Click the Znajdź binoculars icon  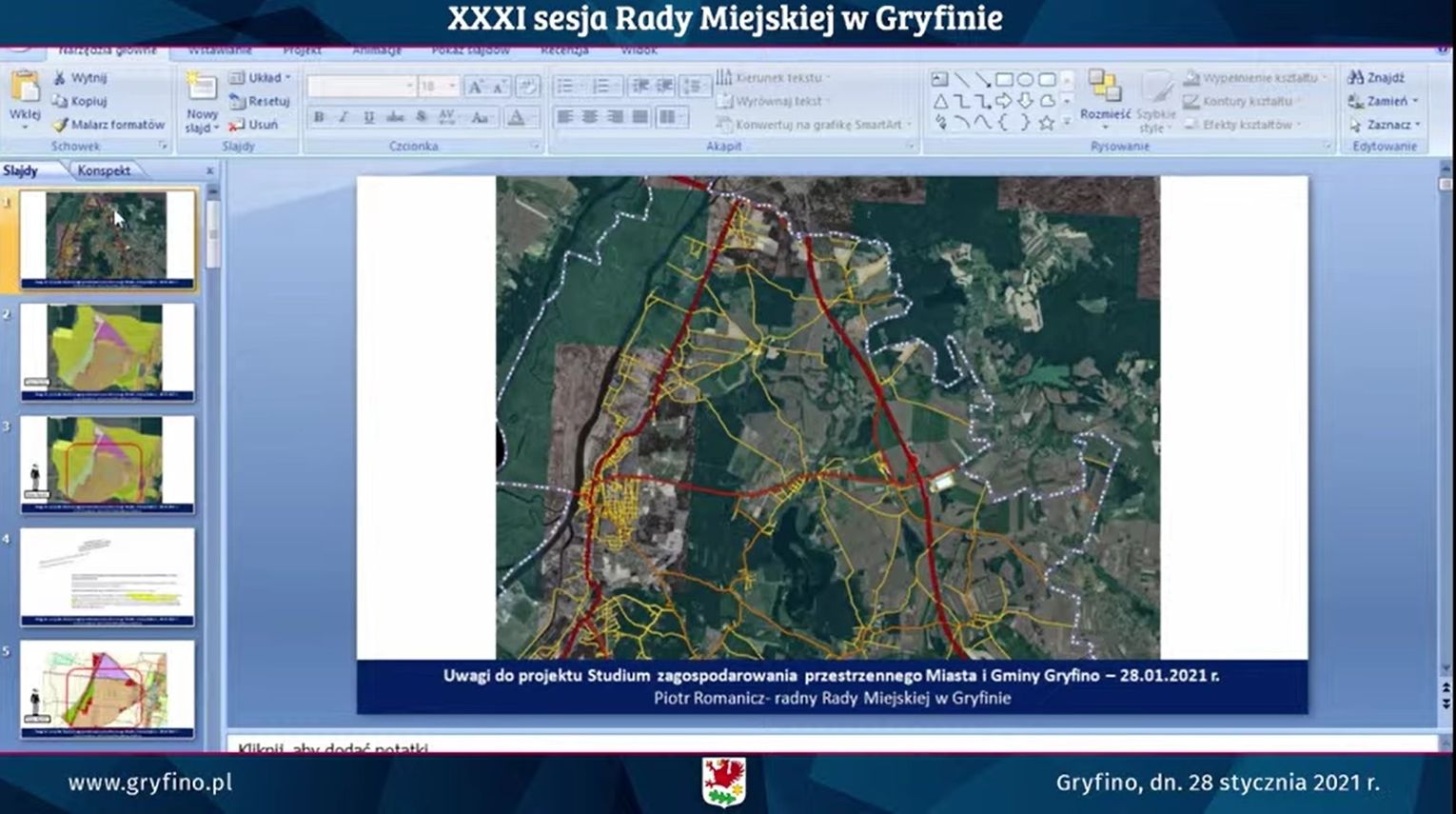pos(1355,77)
